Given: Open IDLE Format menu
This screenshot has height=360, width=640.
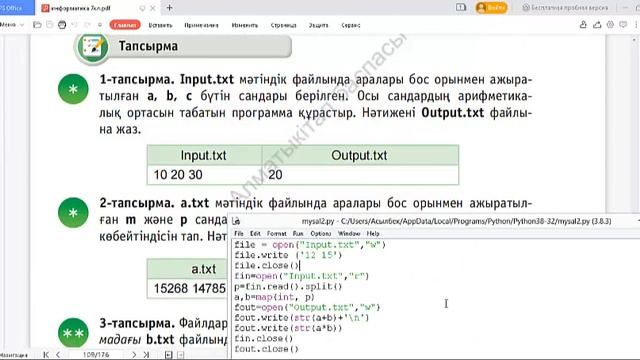Looking at the screenshot, I should [276, 233].
